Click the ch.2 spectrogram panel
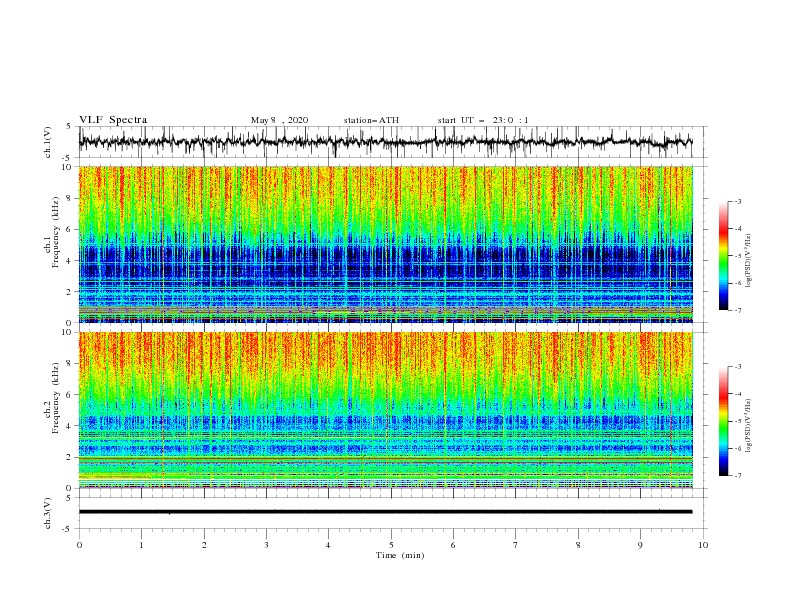This screenshot has height=612, width=792. [x=385, y=410]
